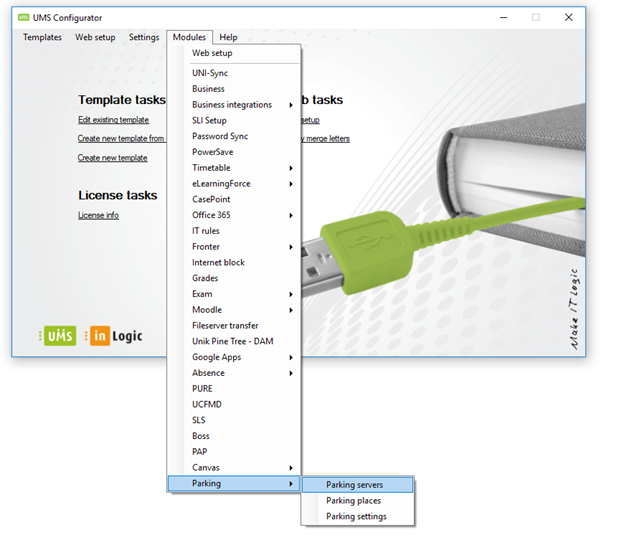
Task: Open the Password Sync module
Action: [220, 136]
